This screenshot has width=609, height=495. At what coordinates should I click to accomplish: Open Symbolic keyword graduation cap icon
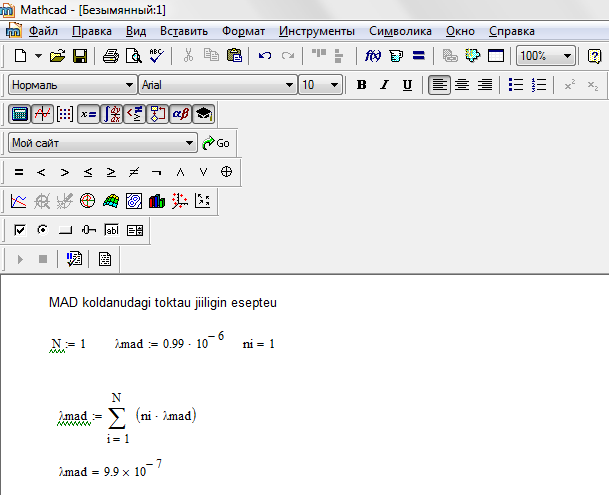pyautogui.click(x=203, y=114)
